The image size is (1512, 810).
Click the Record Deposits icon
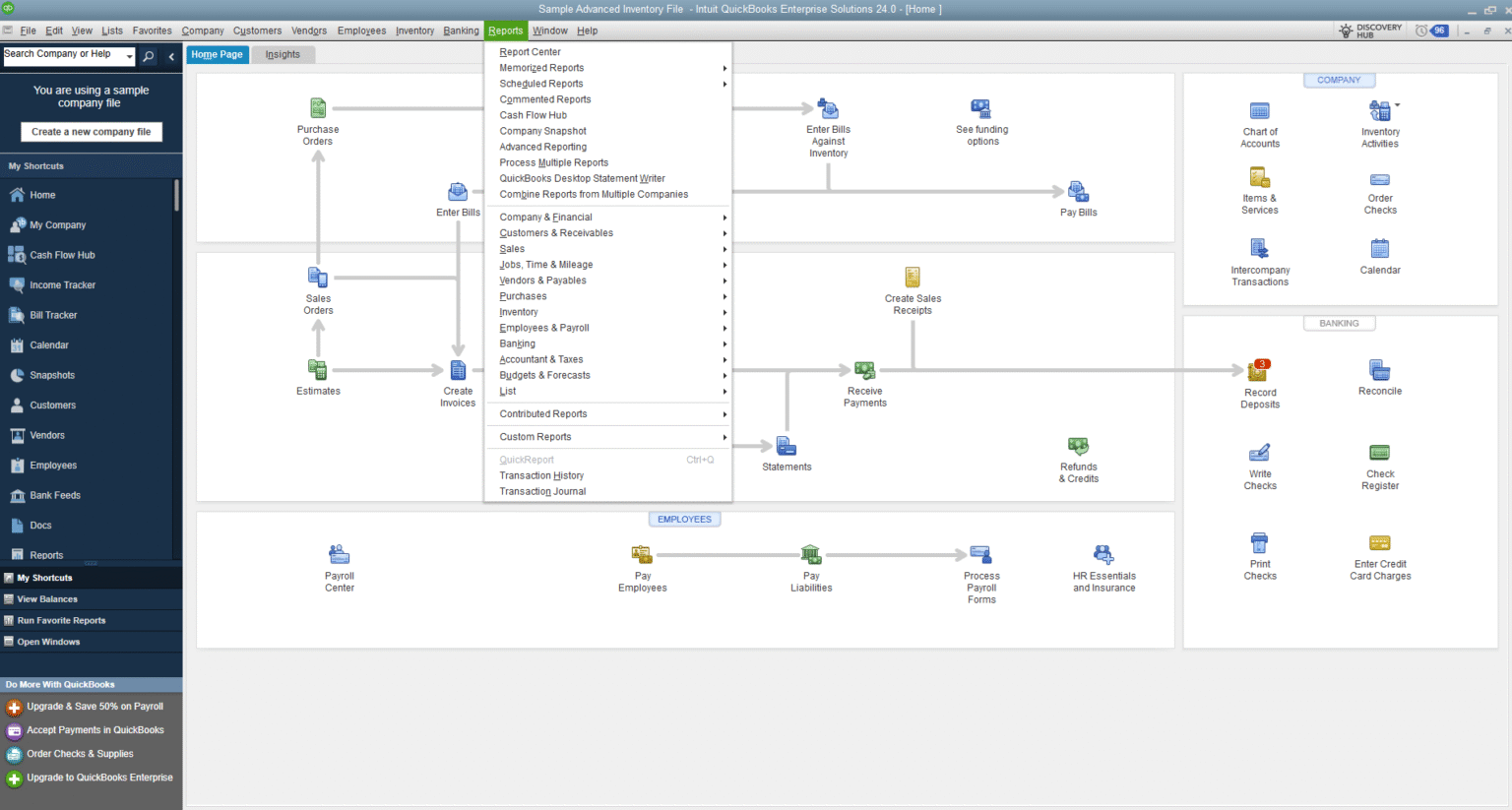[x=1259, y=371]
